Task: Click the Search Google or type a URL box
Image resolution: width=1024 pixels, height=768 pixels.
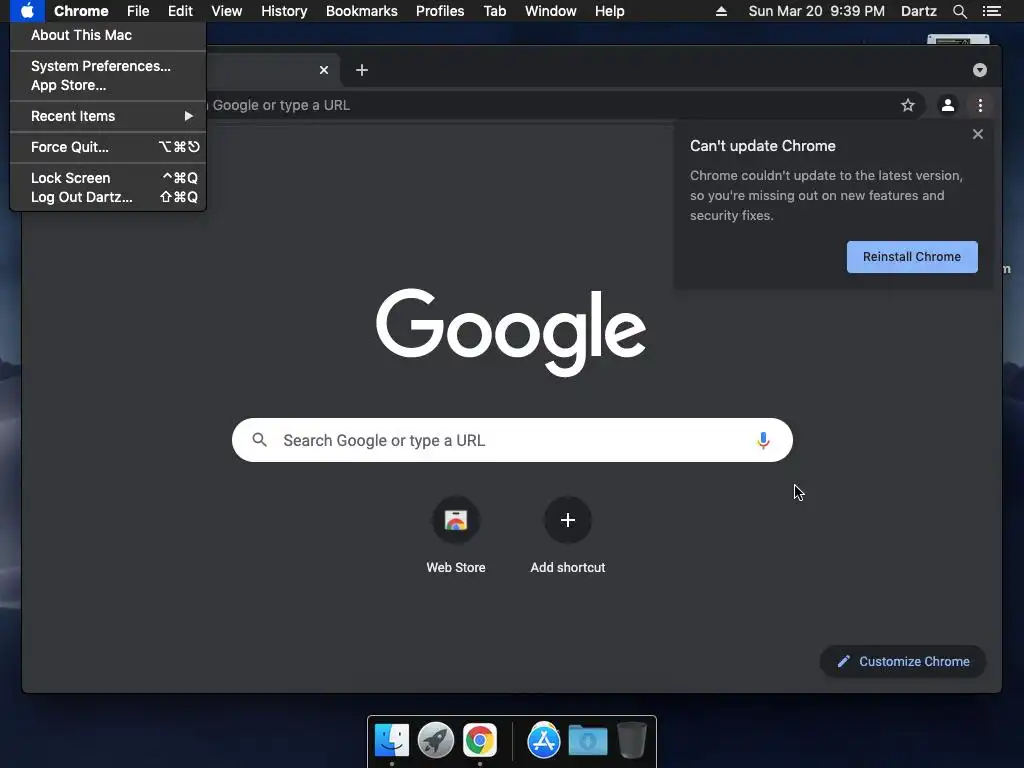Action: point(512,440)
